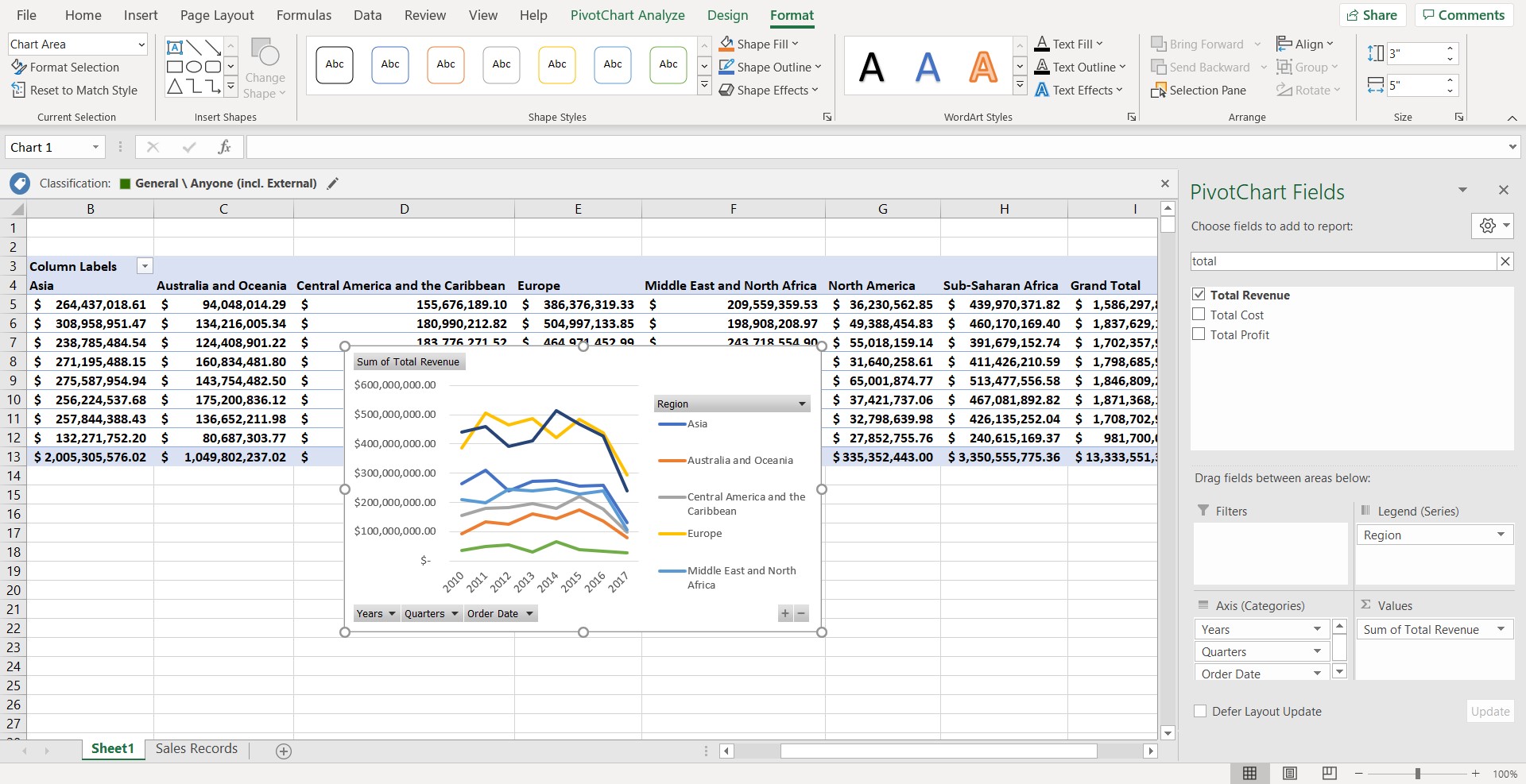Switch to Normal view in status bar
The height and width of the screenshot is (784, 1526).
click(1249, 773)
